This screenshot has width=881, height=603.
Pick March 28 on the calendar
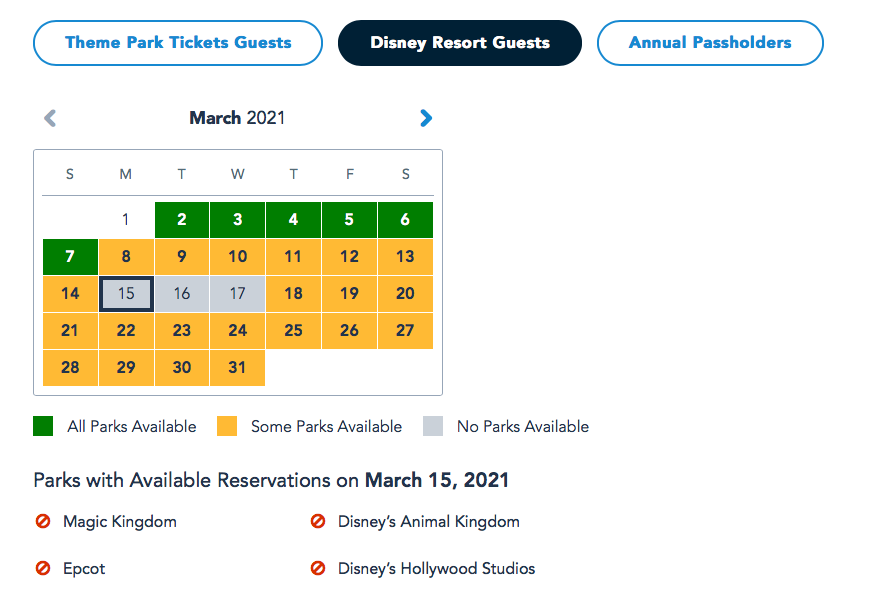pyautogui.click(x=70, y=368)
